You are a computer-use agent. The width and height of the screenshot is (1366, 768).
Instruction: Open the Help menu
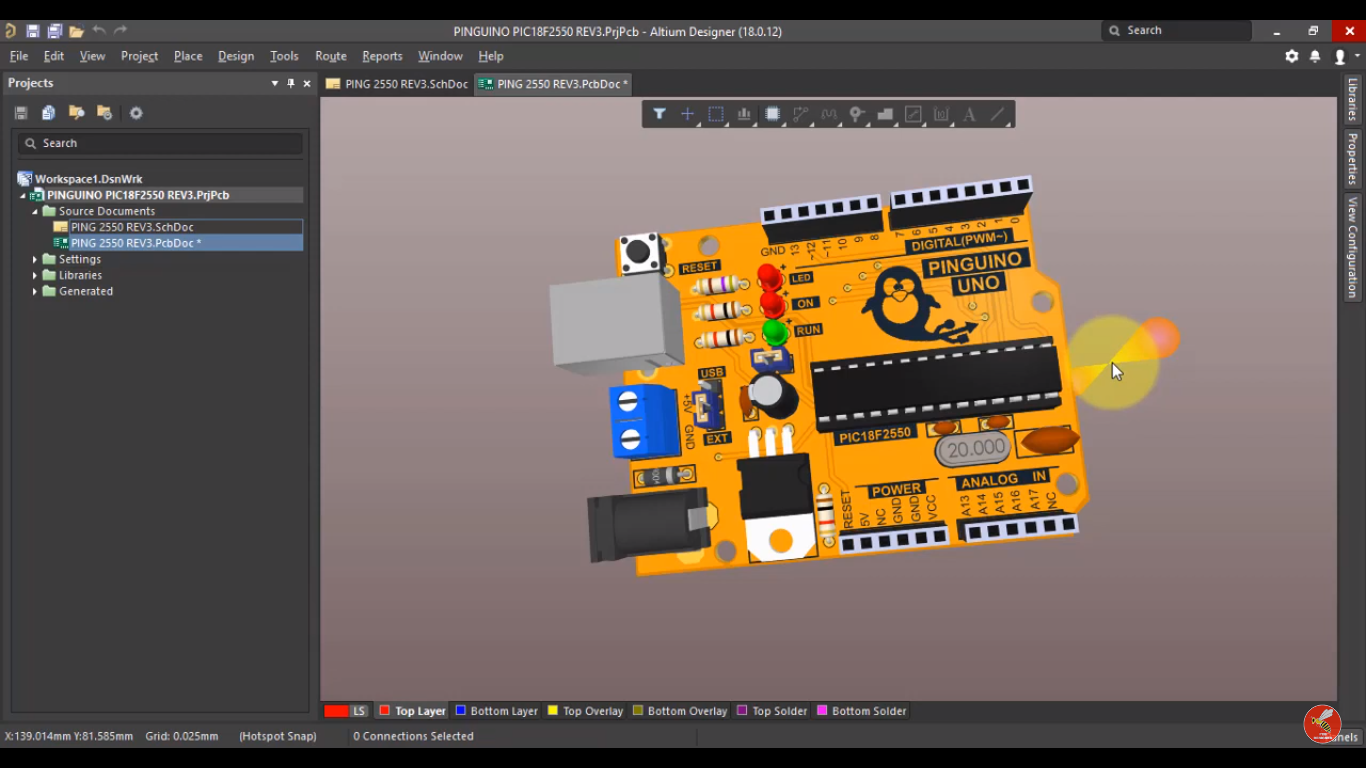[491, 56]
